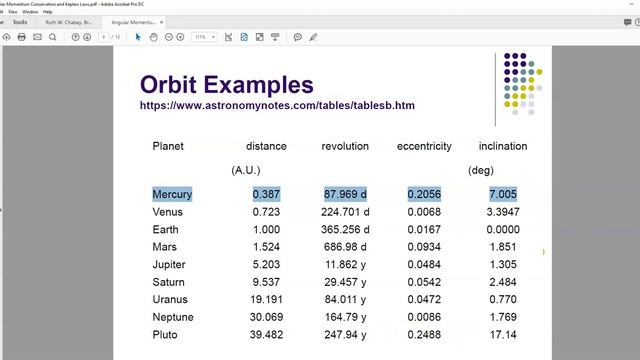Click the Mars row label

click(164, 247)
